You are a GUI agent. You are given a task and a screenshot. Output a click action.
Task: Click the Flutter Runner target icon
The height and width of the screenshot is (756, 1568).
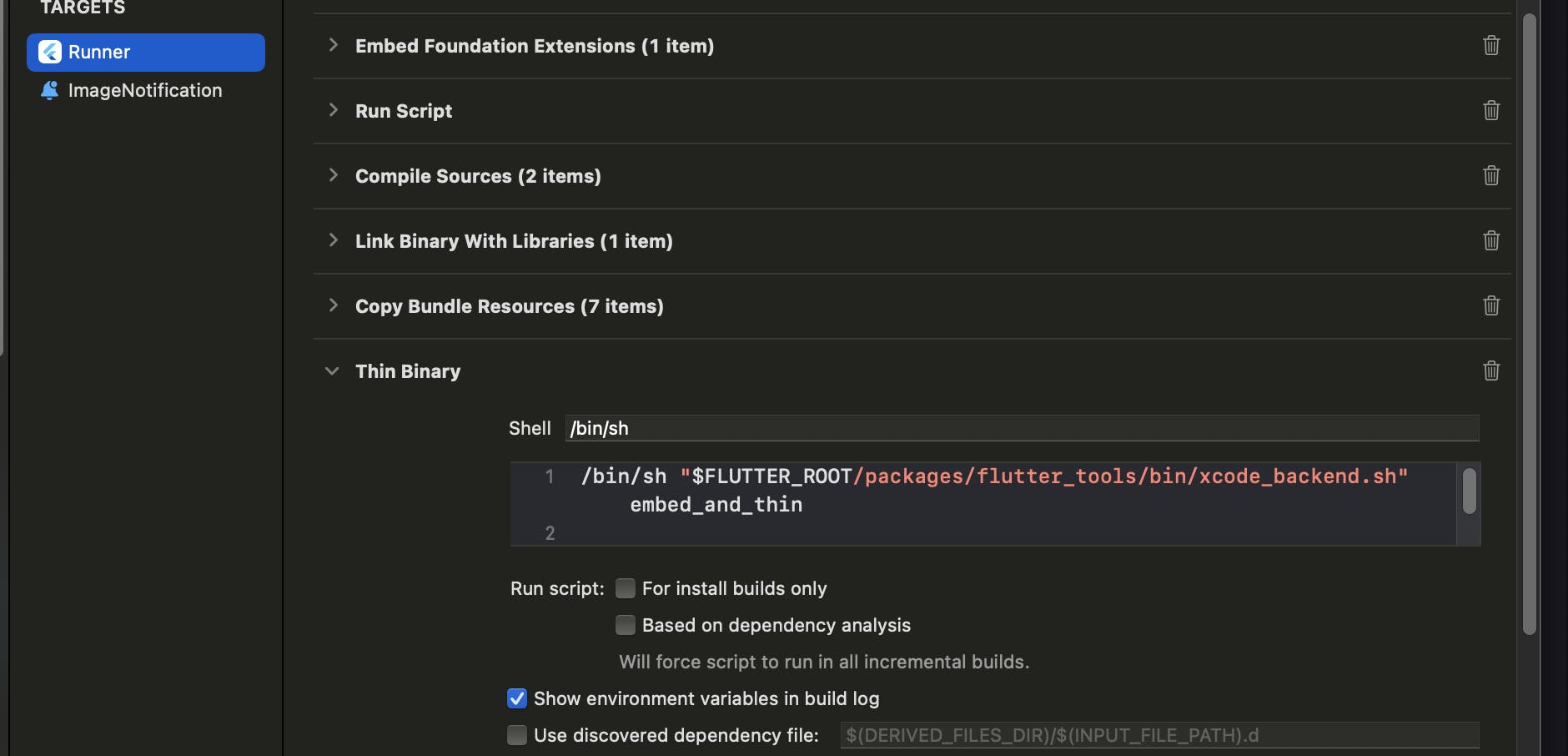50,52
